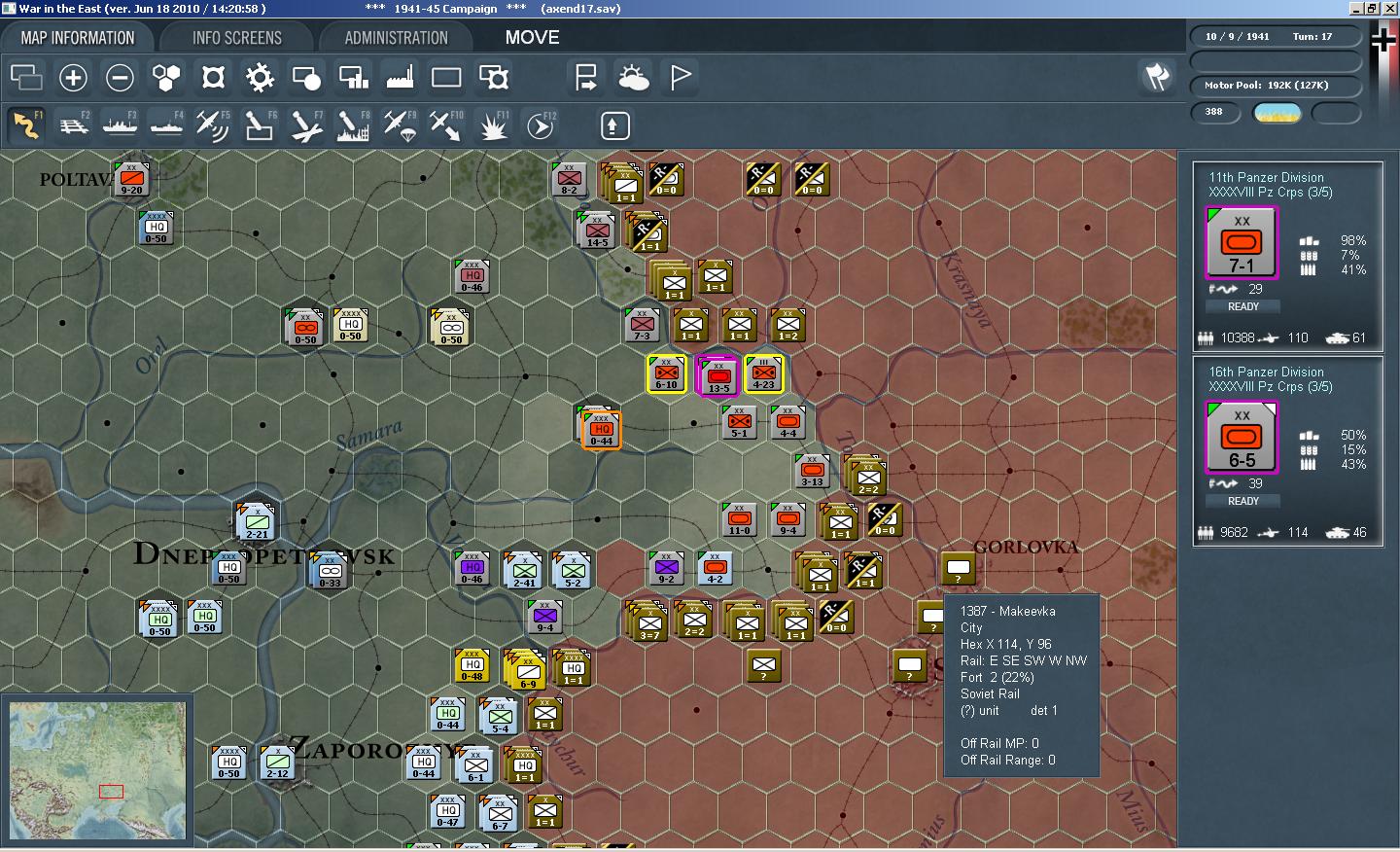This screenshot has height=852, width=1400.
Task: Select F5 air recon mode
Action: [x=213, y=125]
